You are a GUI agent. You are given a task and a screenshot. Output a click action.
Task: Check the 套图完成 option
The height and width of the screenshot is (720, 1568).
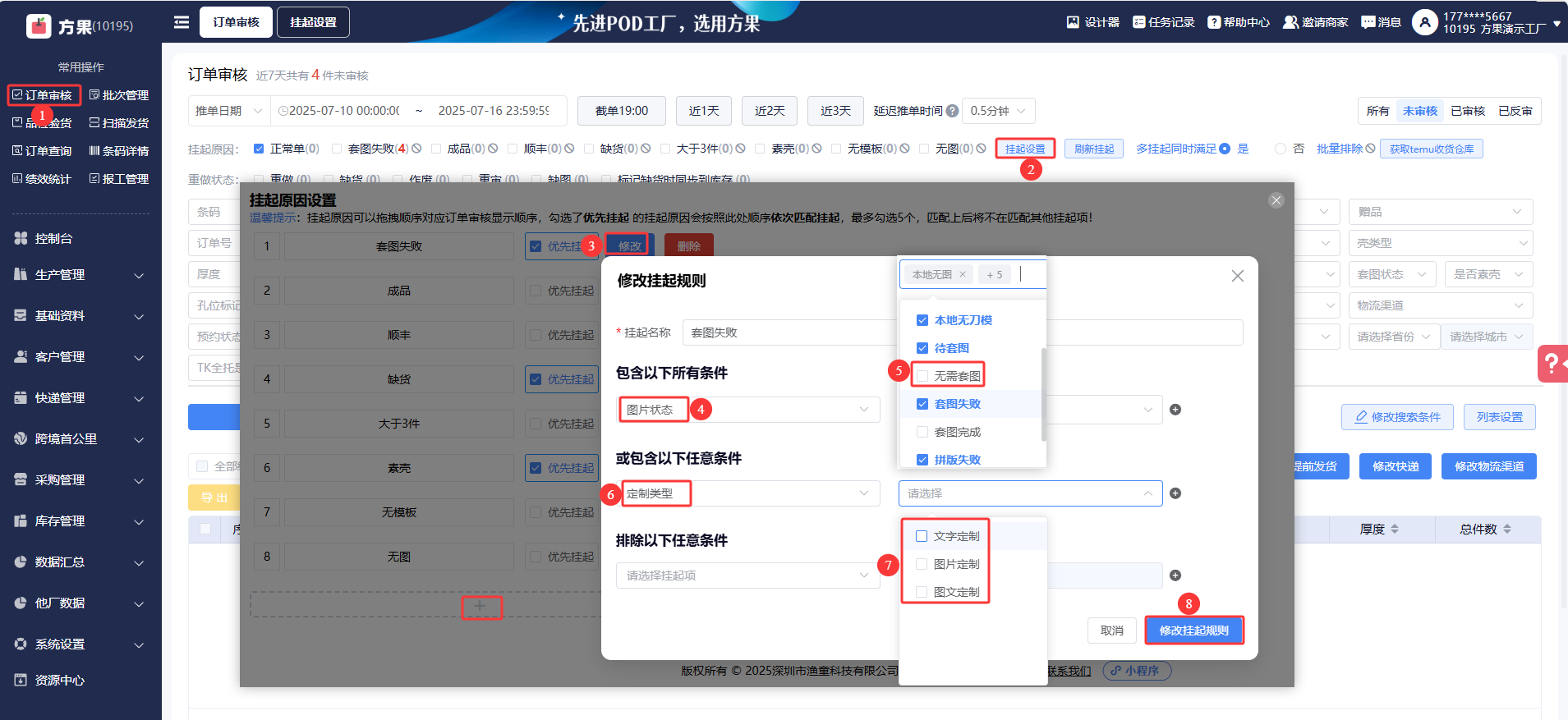pos(922,432)
